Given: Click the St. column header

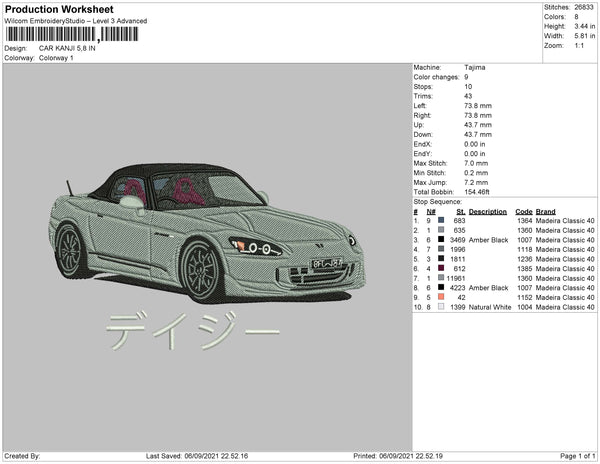Looking at the screenshot, I should 460,211.
